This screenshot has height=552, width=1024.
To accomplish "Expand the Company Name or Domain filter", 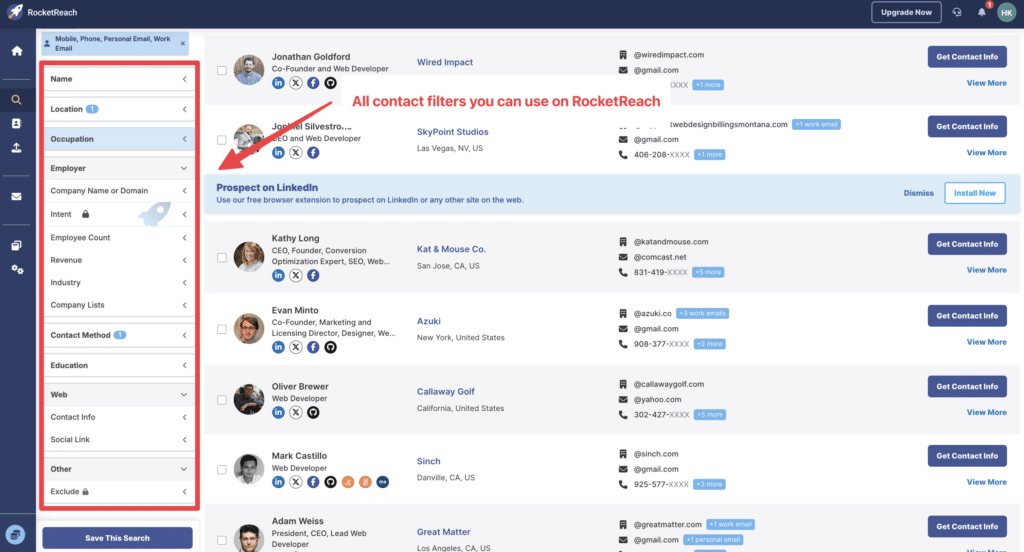I will (x=119, y=191).
